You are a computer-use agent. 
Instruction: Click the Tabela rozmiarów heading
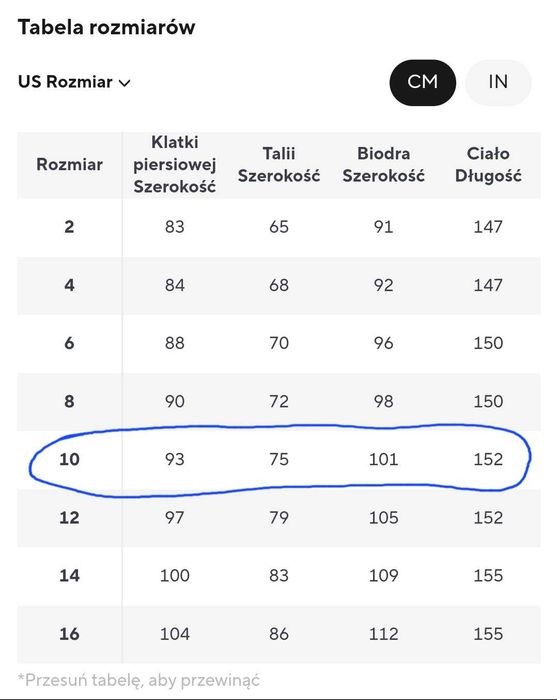[x=106, y=27]
